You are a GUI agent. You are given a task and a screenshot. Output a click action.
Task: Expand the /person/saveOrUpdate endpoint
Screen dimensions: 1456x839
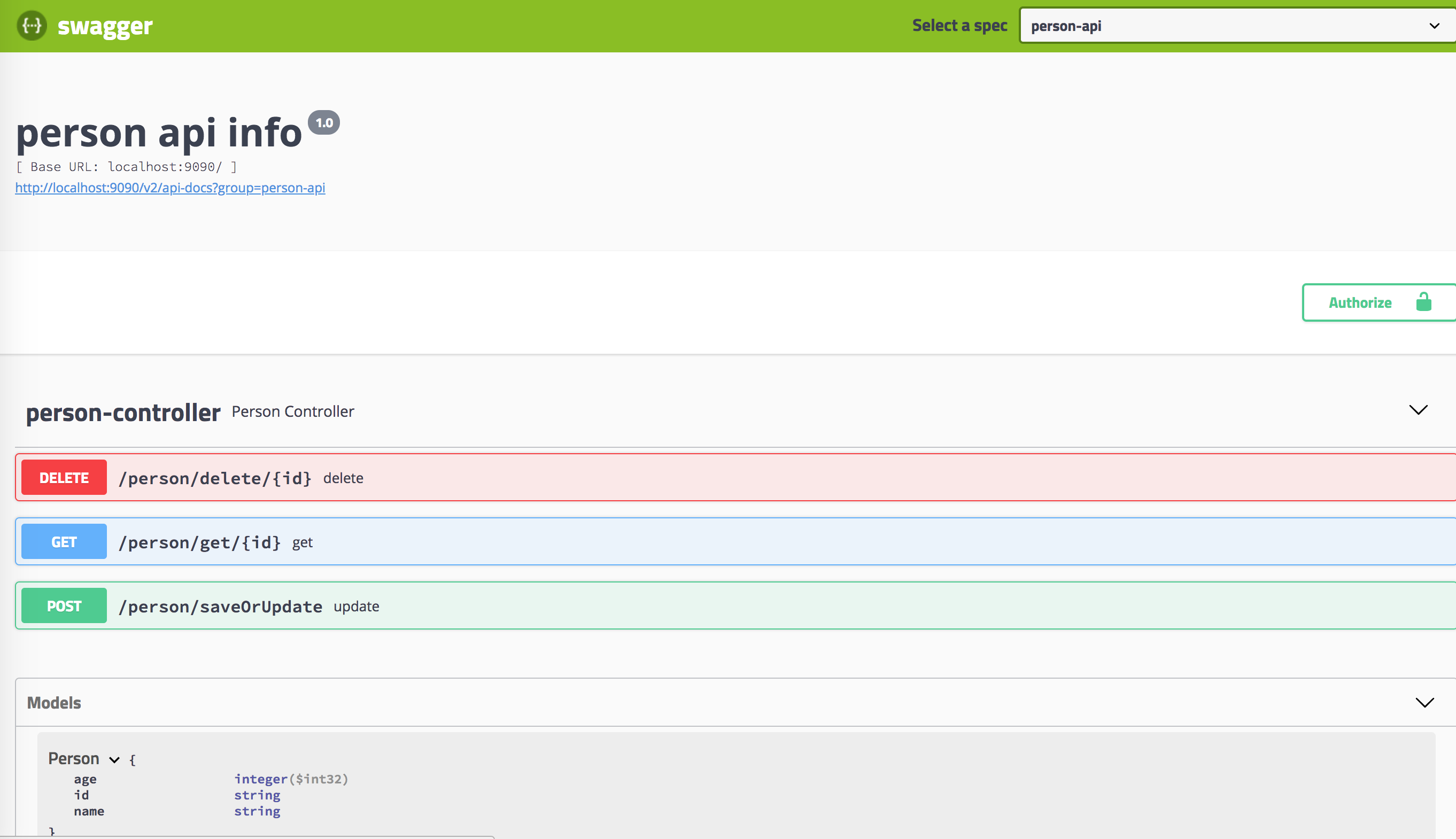(x=220, y=605)
